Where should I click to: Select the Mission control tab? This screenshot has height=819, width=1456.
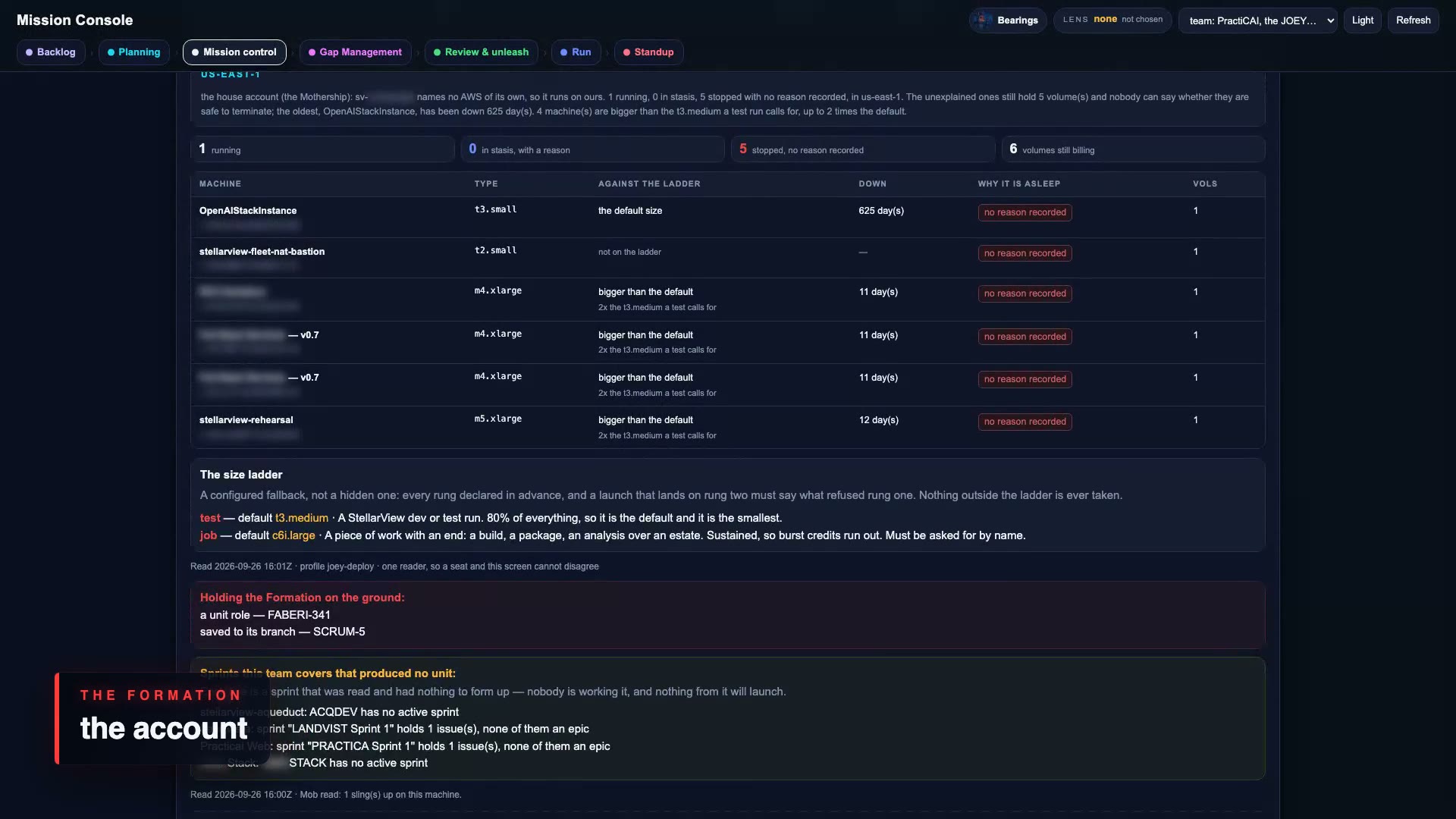click(234, 52)
